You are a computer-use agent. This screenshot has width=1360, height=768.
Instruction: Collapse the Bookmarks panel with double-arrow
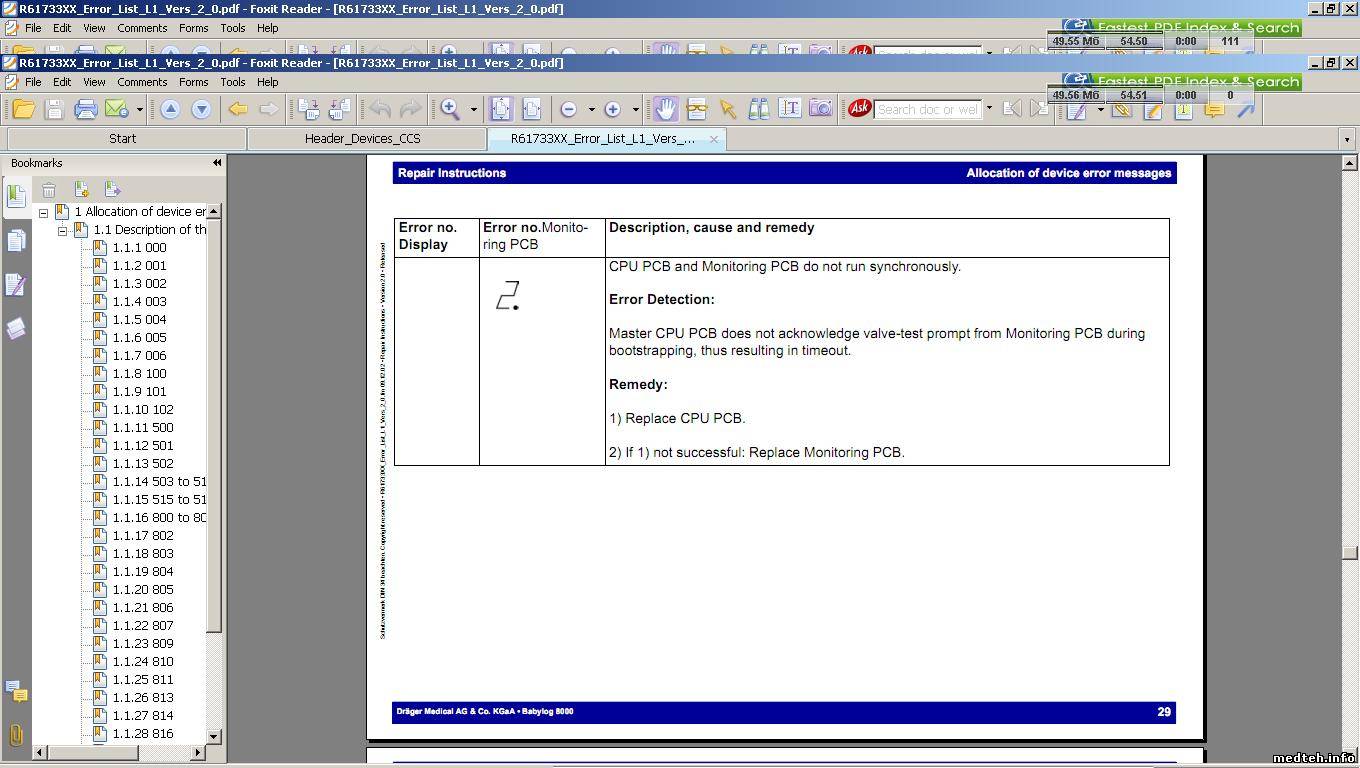coord(217,163)
